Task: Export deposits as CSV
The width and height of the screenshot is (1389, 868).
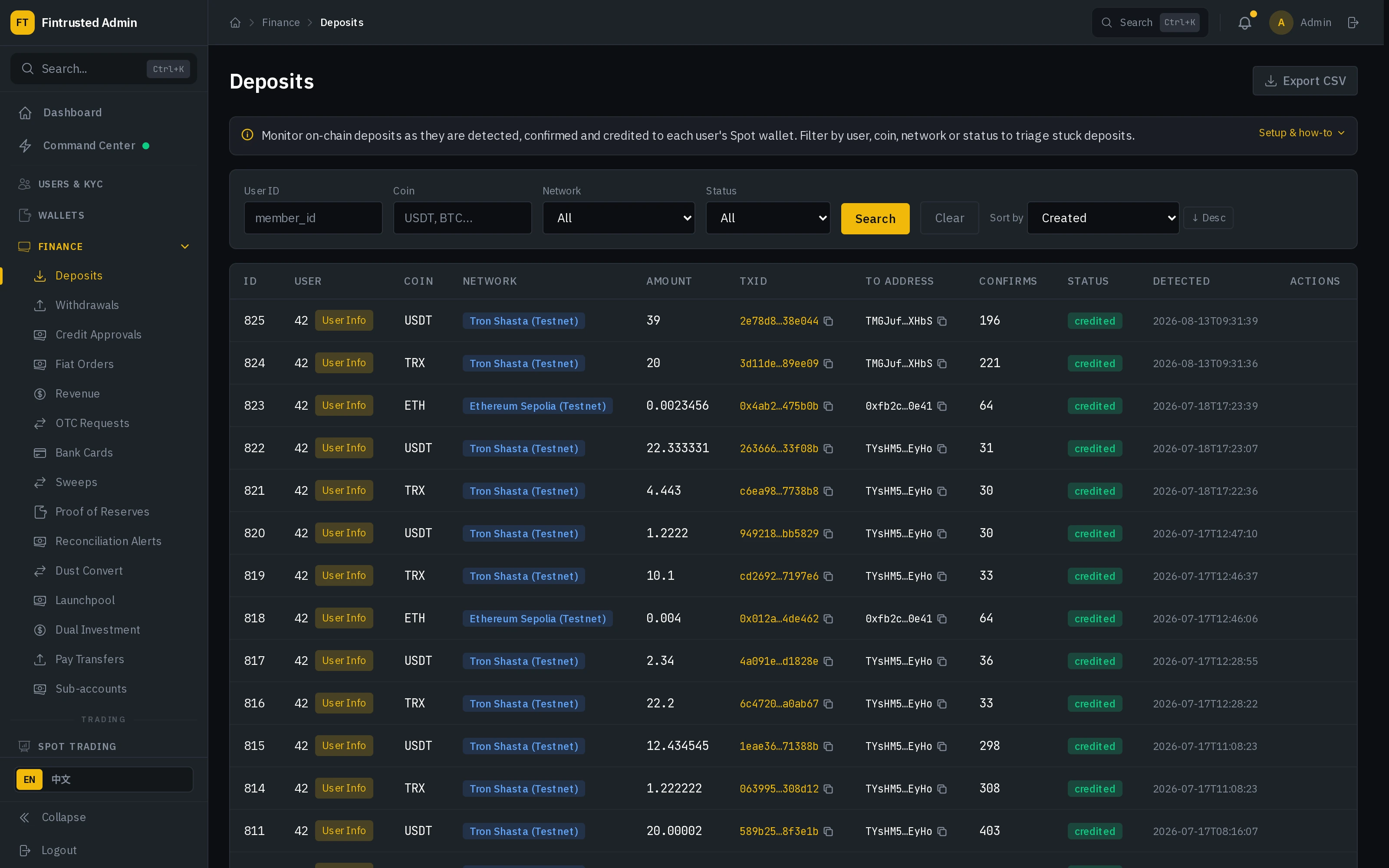Action: 1305,81
